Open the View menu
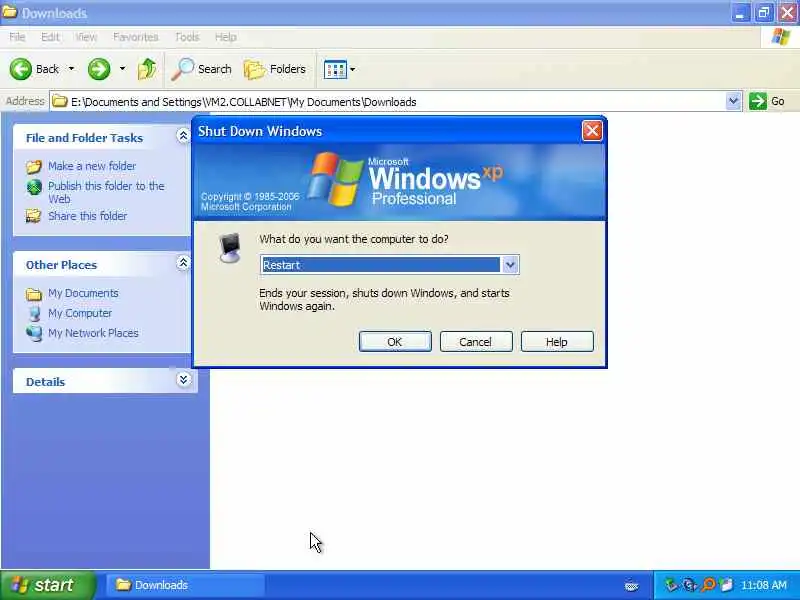Viewport: 800px width, 600px height. tap(86, 37)
